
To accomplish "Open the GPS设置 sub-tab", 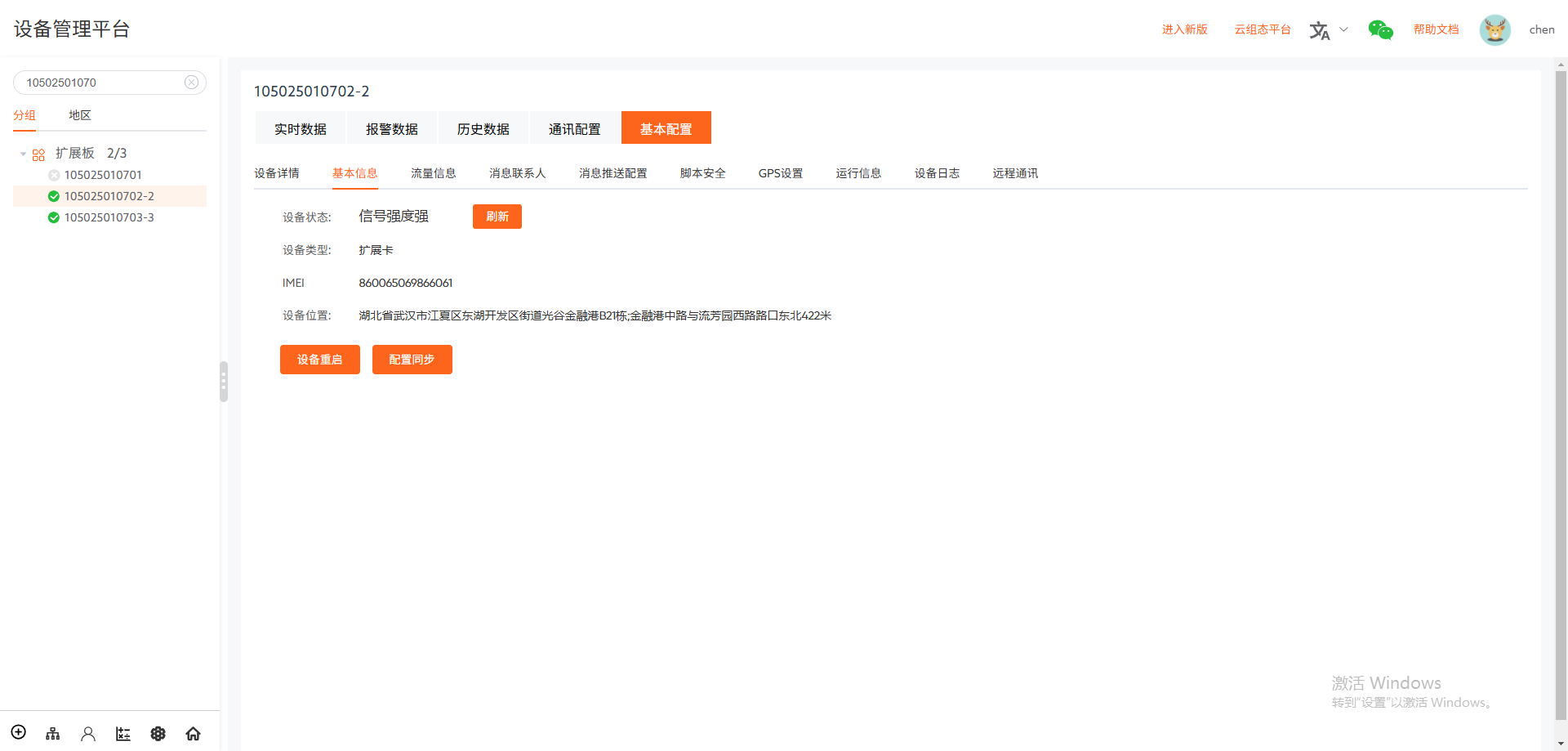I will point(781,173).
